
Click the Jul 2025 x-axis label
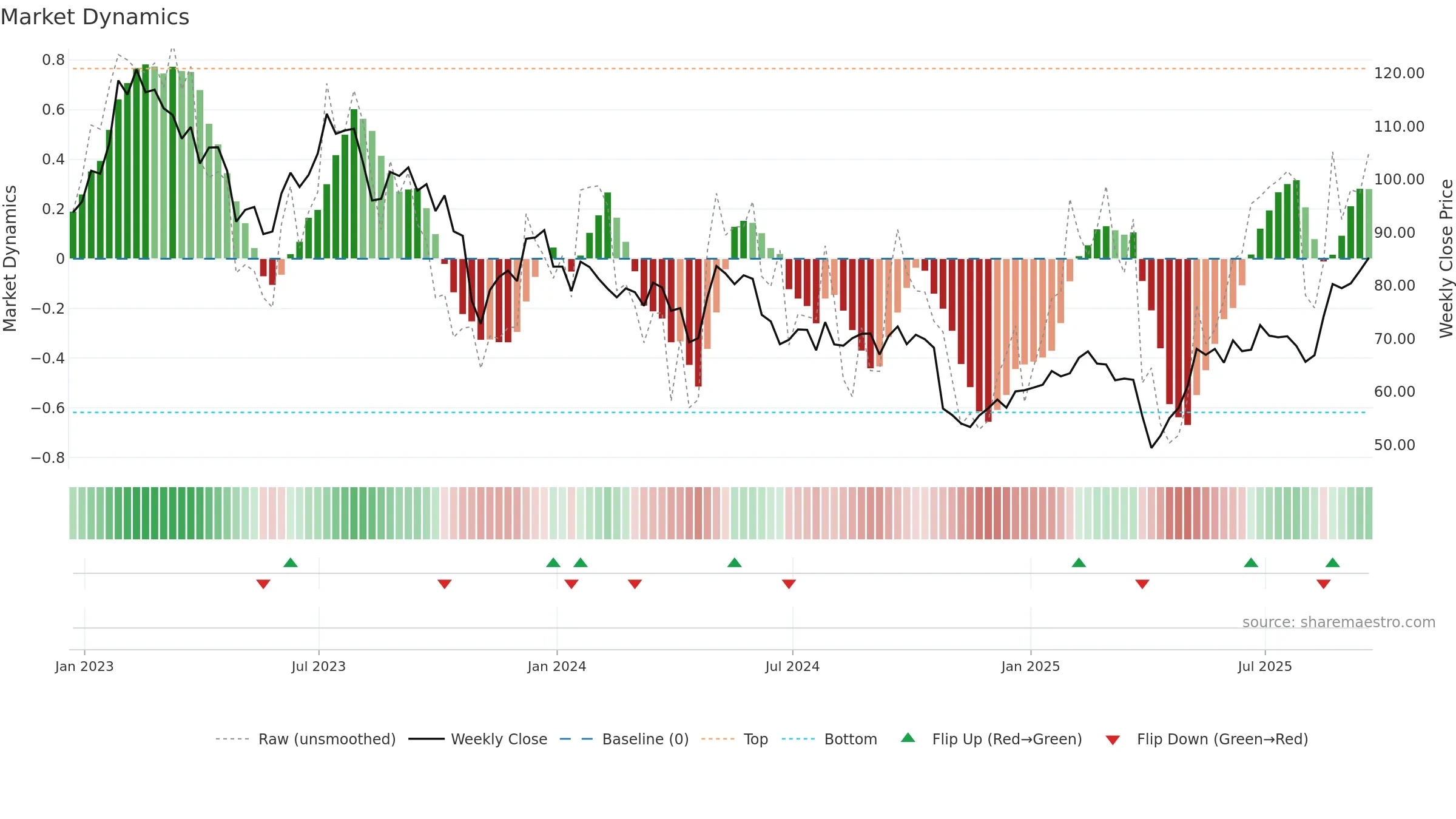coord(1265,666)
